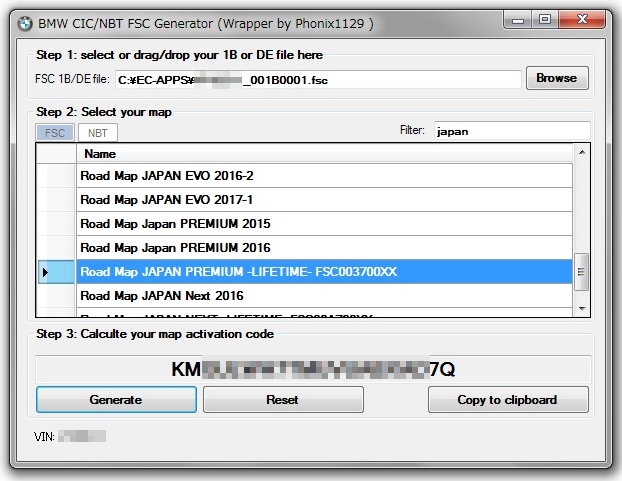Click the Reset button

click(283, 400)
